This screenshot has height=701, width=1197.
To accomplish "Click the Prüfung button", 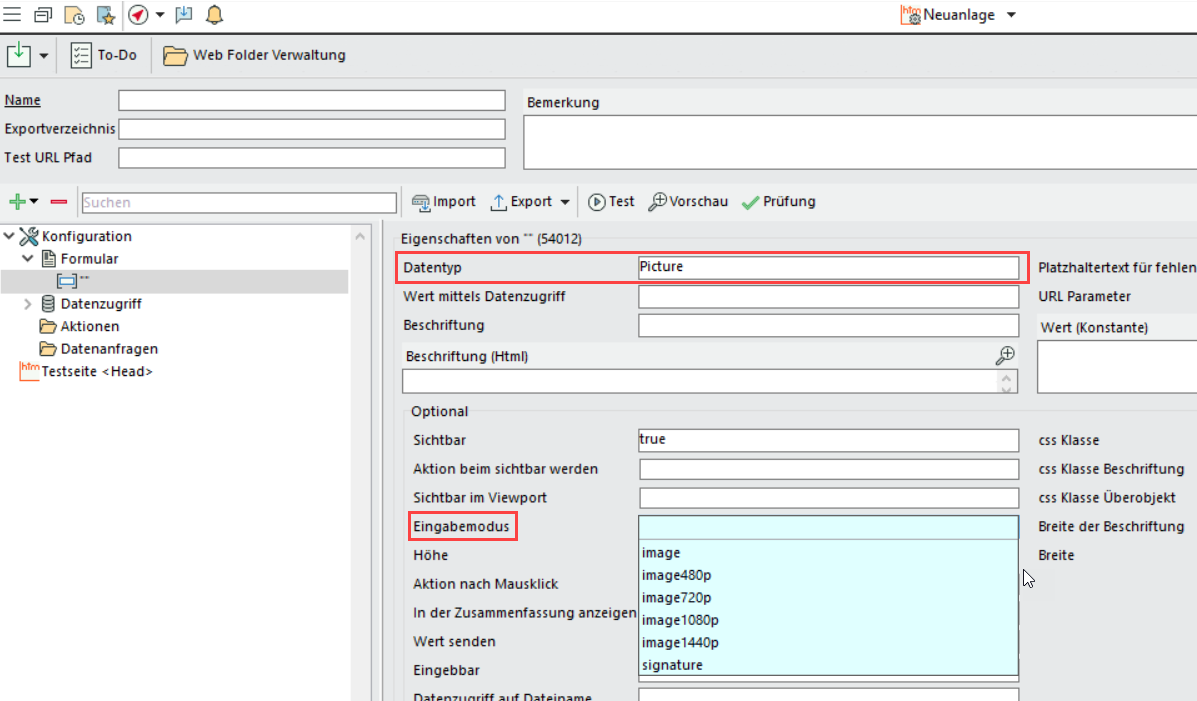I will coord(778,202).
